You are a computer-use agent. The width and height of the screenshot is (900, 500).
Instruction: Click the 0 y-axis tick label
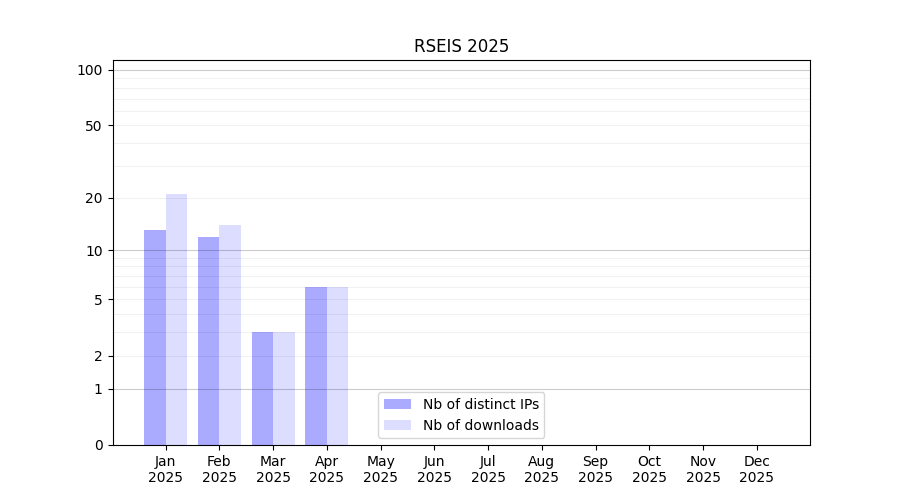tap(98, 445)
